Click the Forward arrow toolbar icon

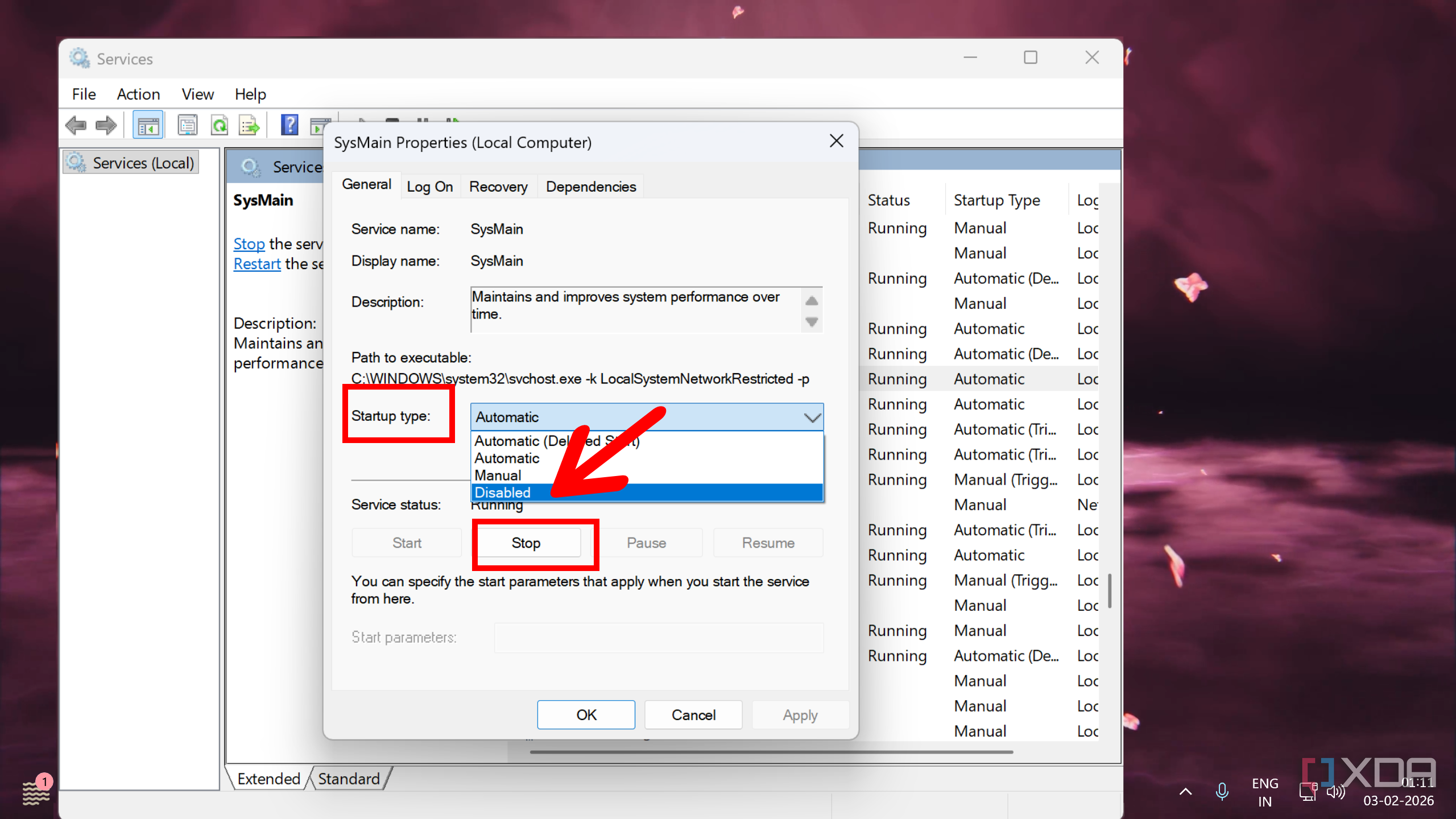(x=106, y=125)
